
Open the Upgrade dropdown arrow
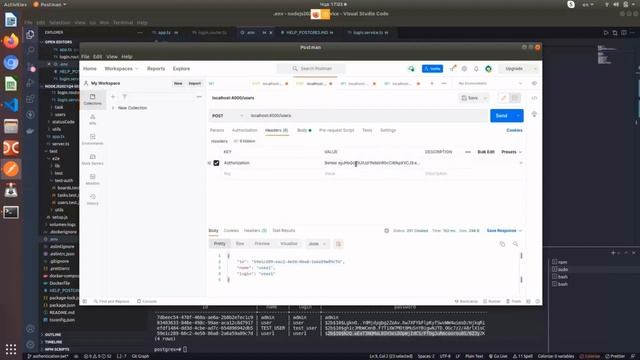pyautogui.click(x=535, y=69)
